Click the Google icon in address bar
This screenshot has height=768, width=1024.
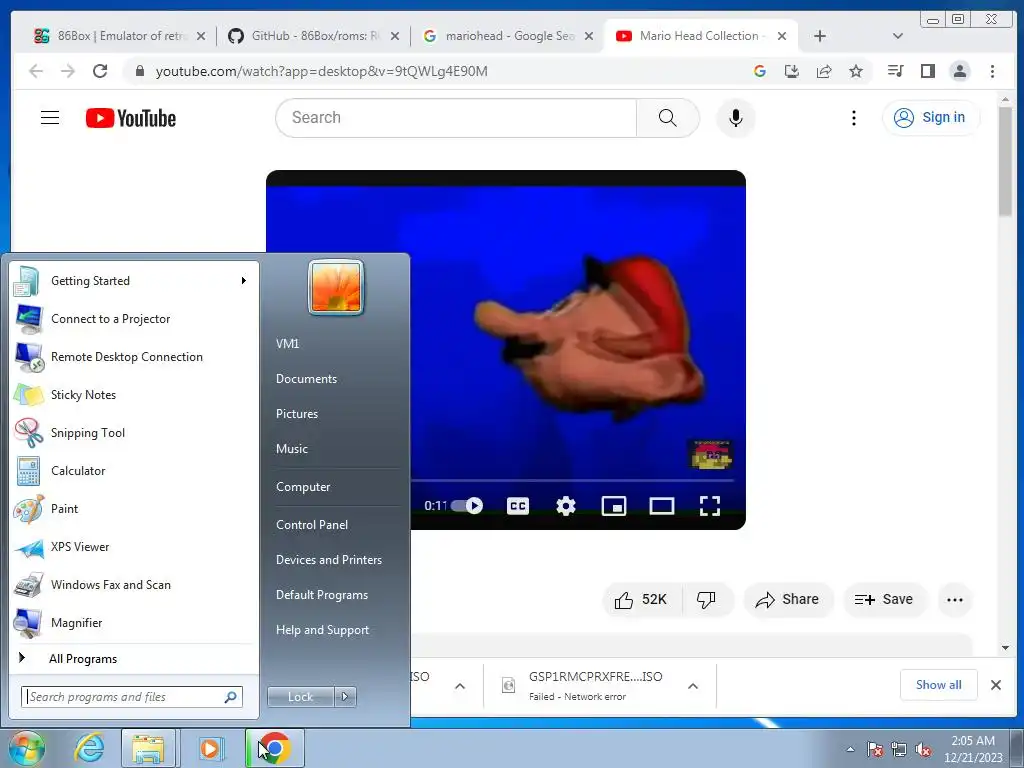[760, 71]
